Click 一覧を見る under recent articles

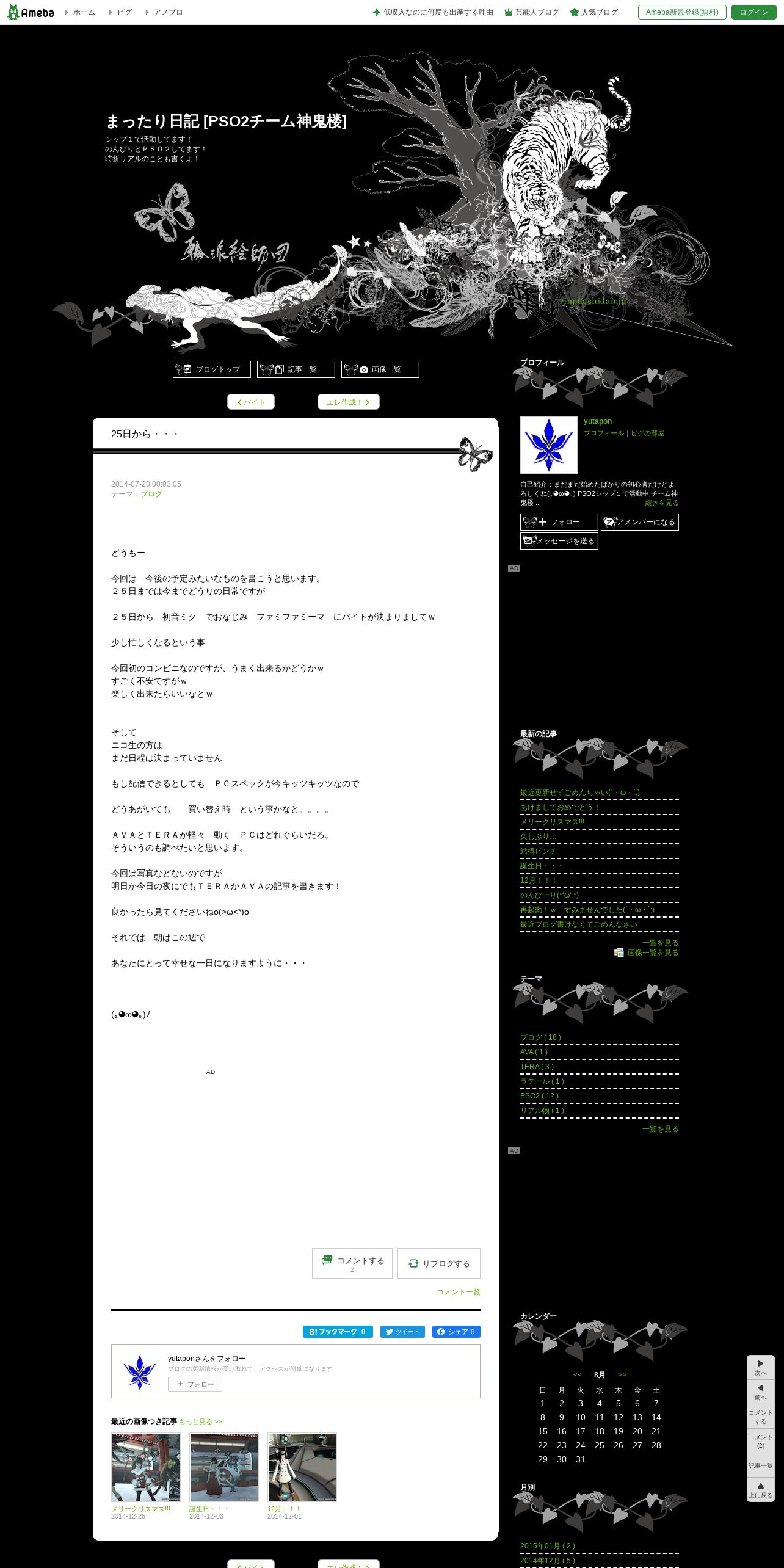(x=661, y=943)
